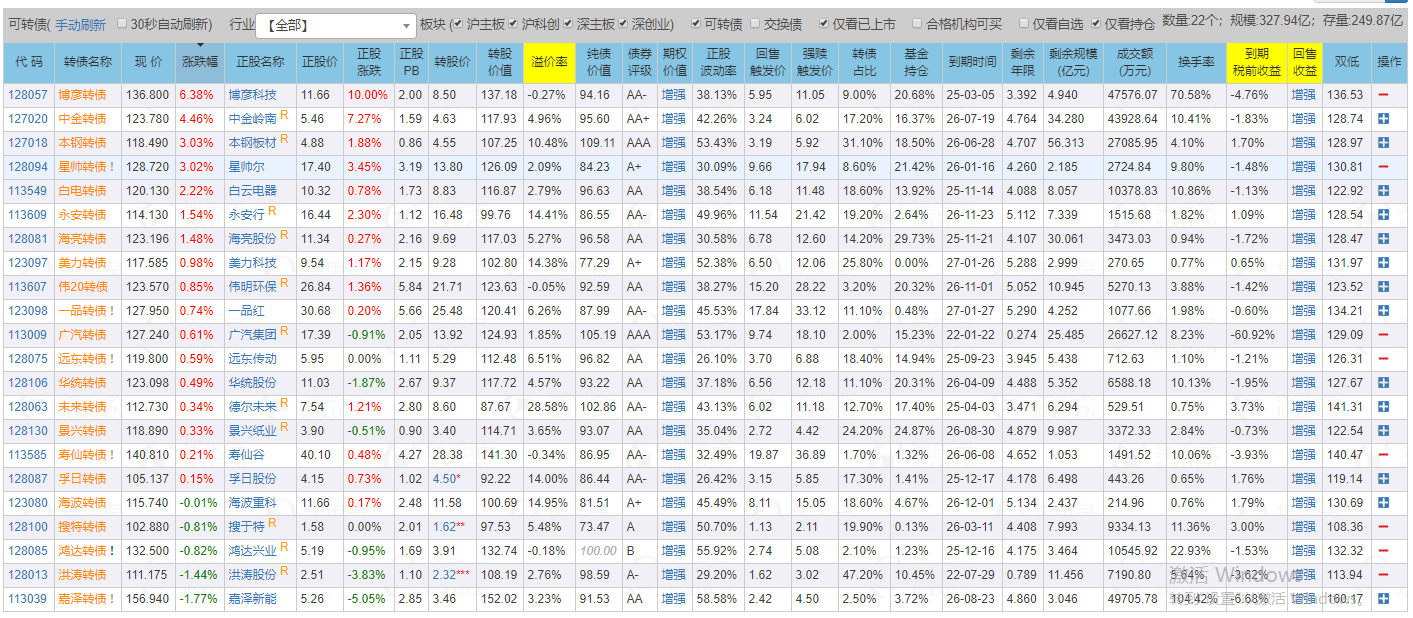Toggle the 深创业 board checkbox
Viewport: 1413px width, 618px height.
coord(623,24)
